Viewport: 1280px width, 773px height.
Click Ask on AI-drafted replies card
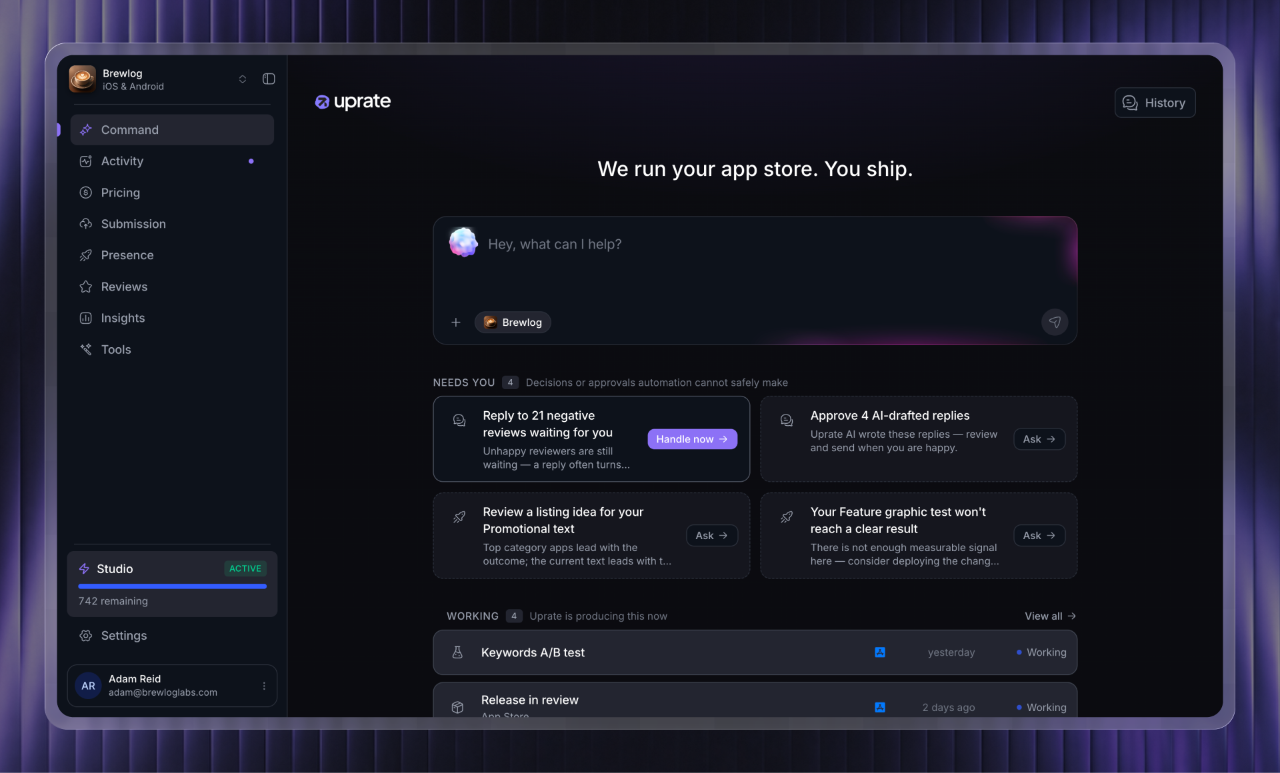pos(1039,439)
